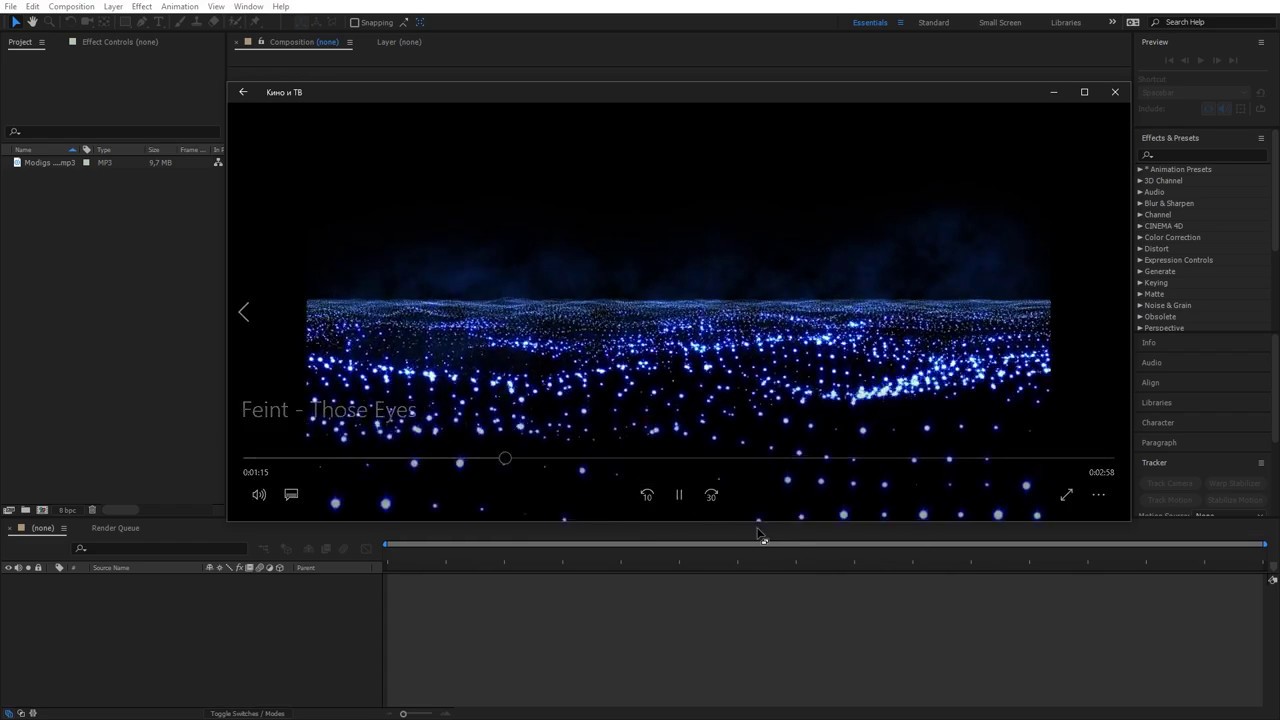Switch to Render Queue tab
Viewport: 1280px width, 720px height.
pos(116,528)
